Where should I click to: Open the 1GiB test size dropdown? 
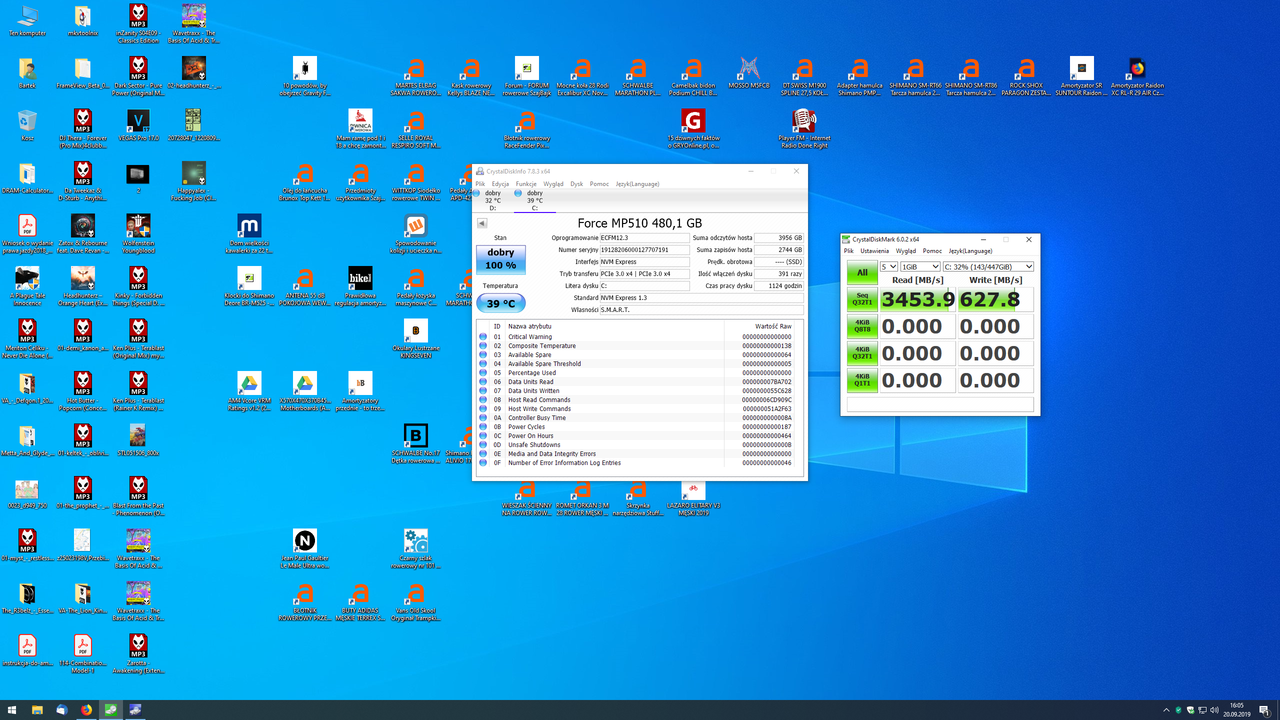pyautogui.click(x=921, y=267)
